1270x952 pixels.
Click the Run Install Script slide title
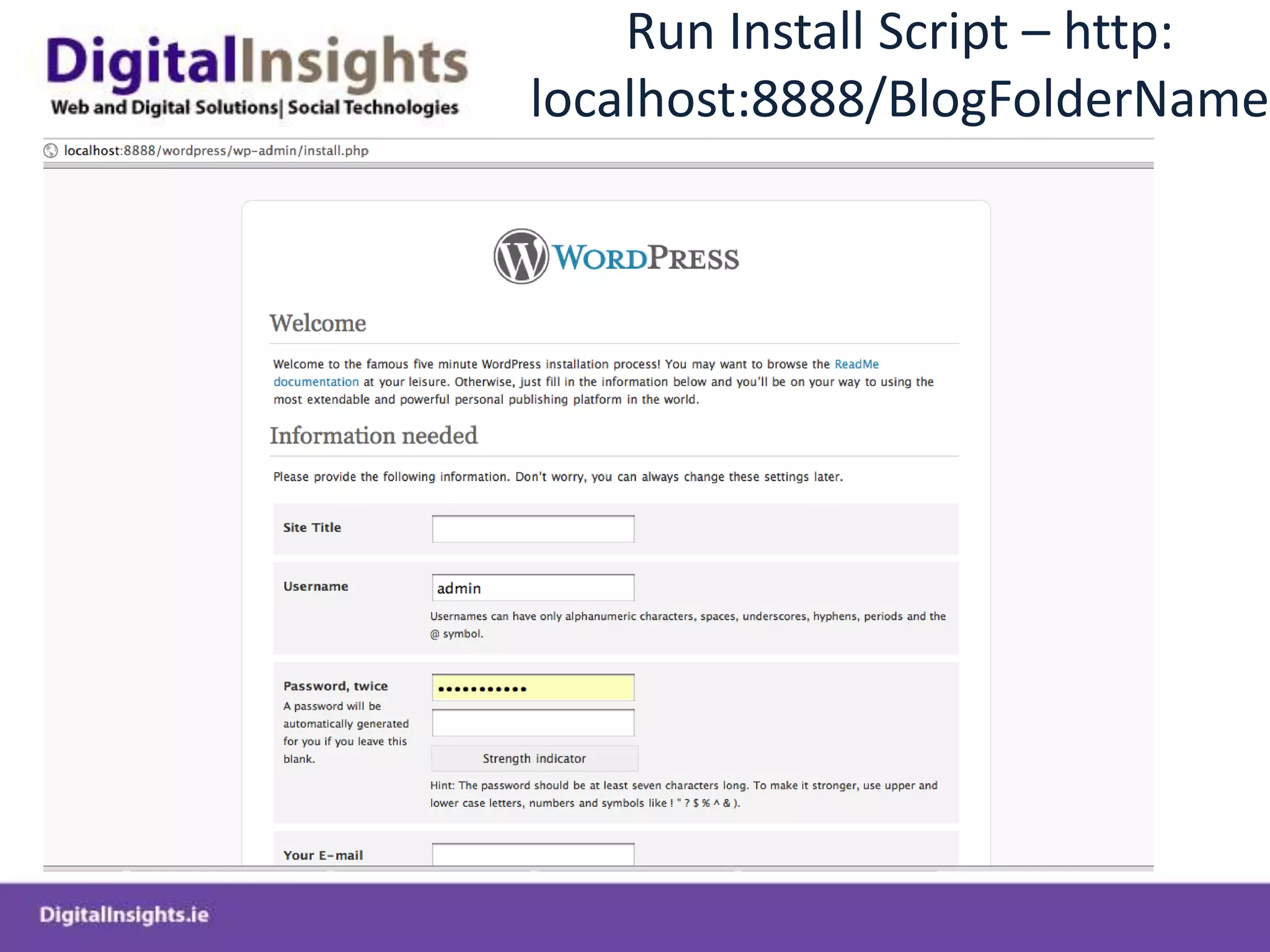click(x=899, y=65)
